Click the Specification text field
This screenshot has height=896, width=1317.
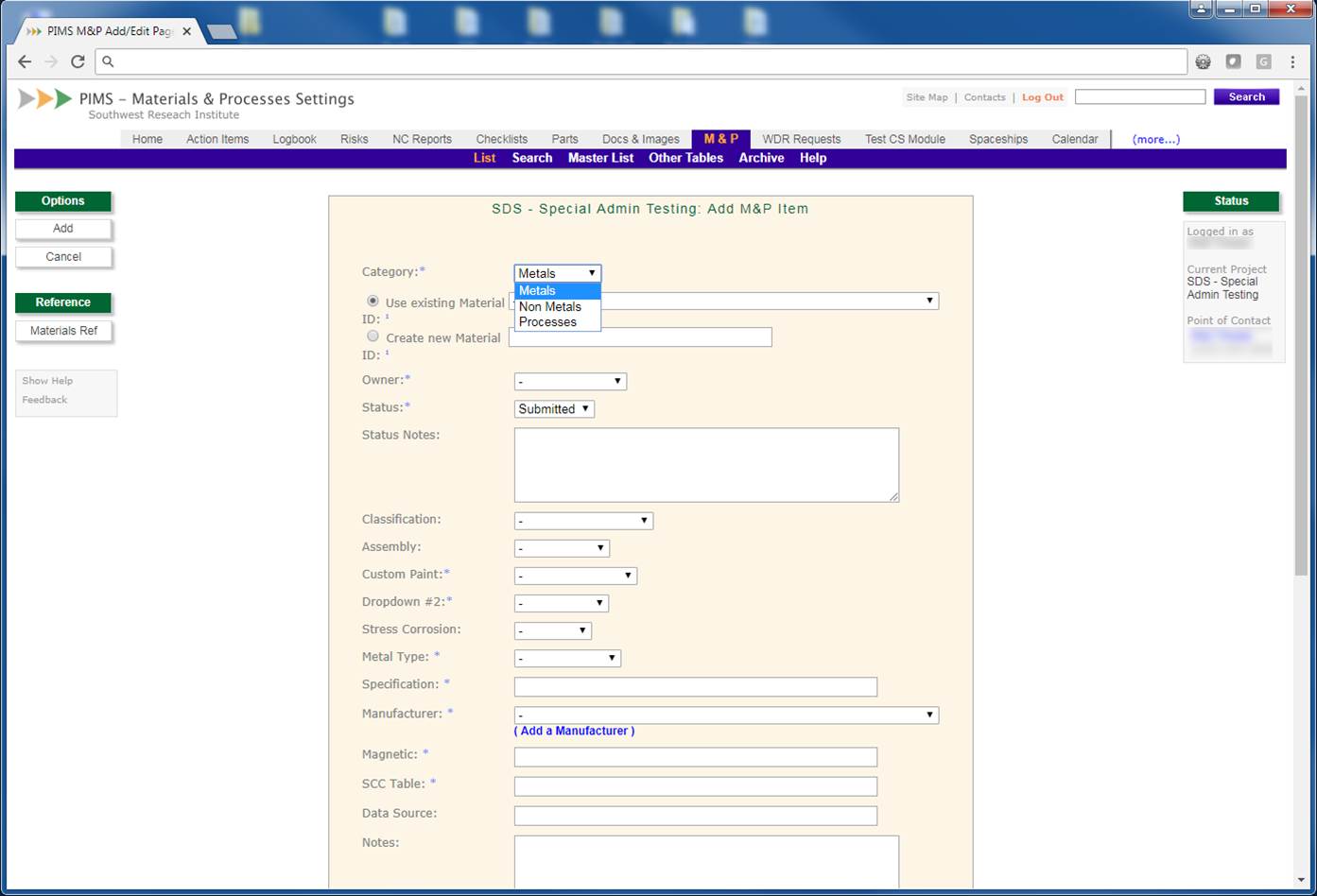[695, 687]
